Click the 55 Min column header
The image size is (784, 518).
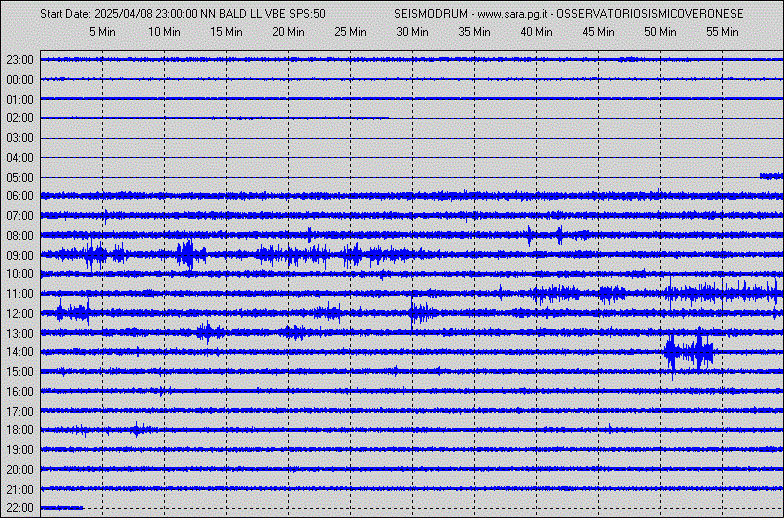point(722,32)
